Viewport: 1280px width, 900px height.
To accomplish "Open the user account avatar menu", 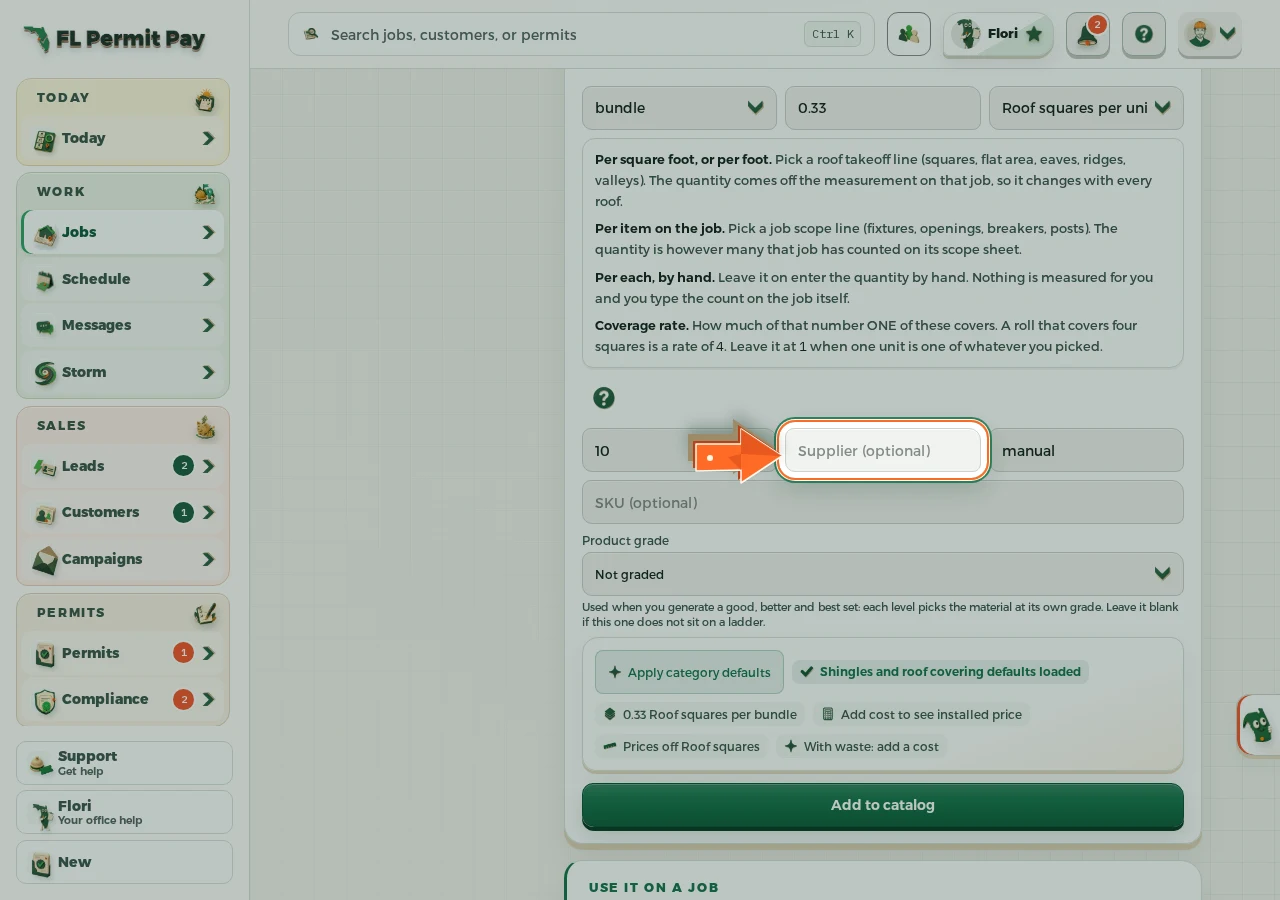I will pos(1210,34).
